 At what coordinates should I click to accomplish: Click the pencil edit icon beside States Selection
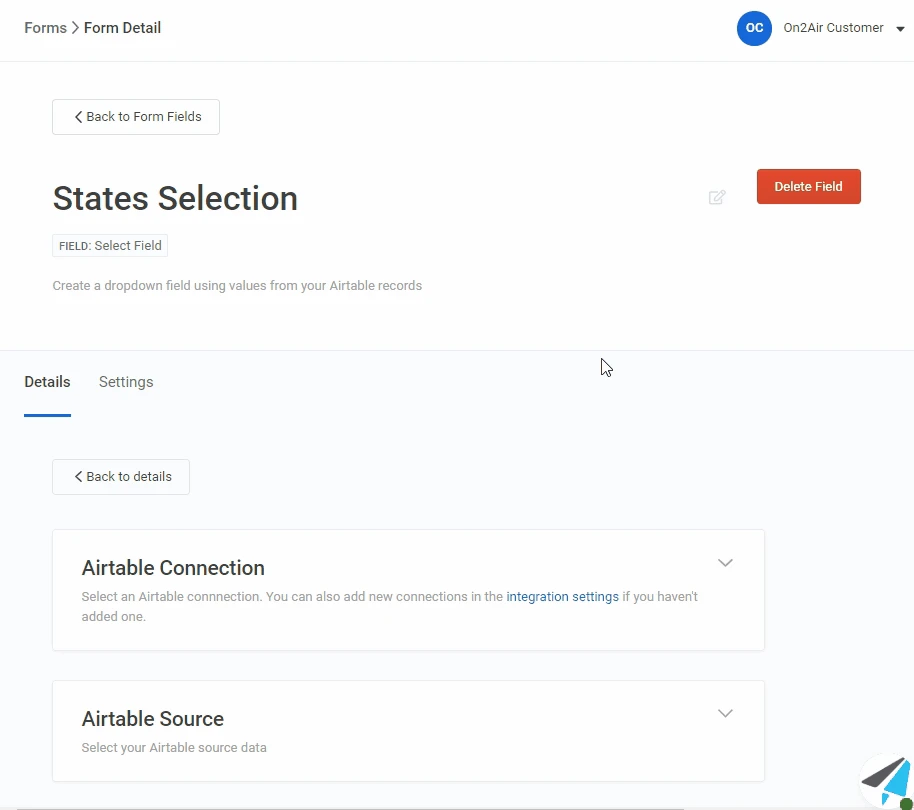[x=717, y=197]
